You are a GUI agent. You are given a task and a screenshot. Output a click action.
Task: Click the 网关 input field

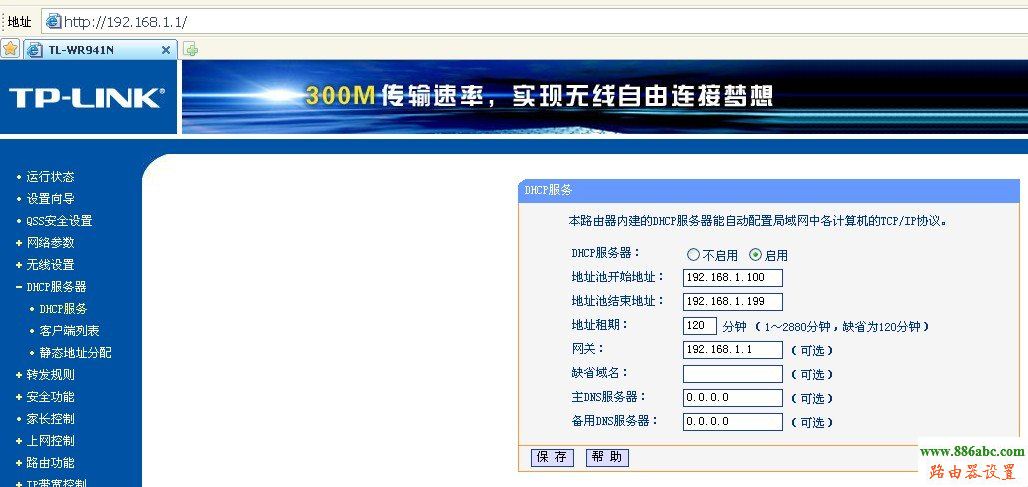click(732, 350)
